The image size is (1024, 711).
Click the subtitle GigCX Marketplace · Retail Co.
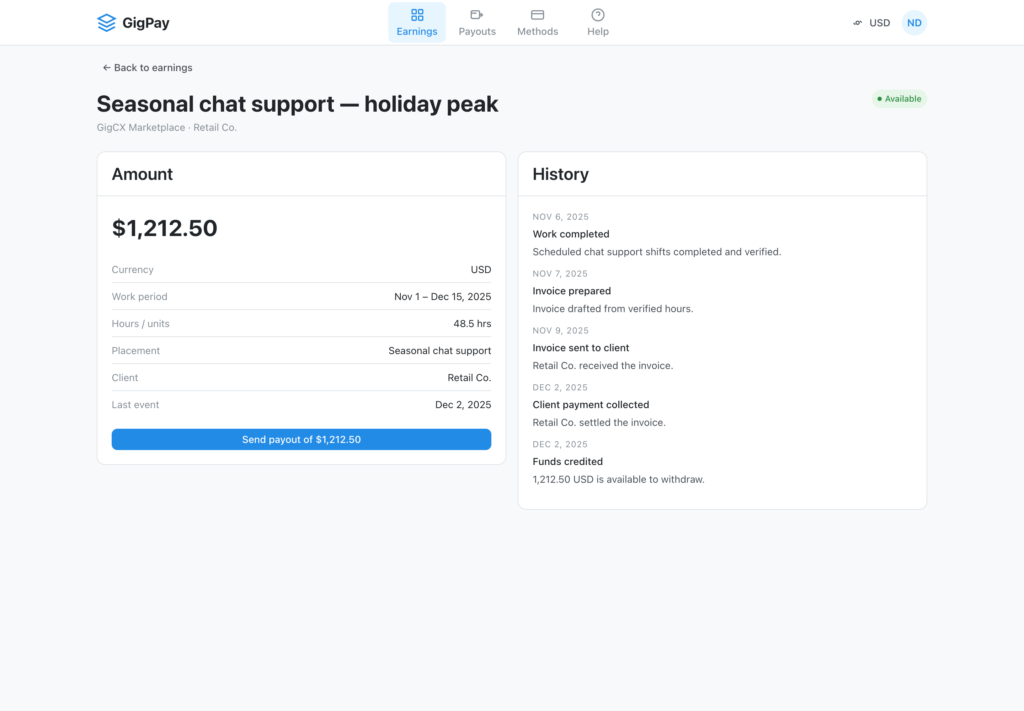point(167,127)
